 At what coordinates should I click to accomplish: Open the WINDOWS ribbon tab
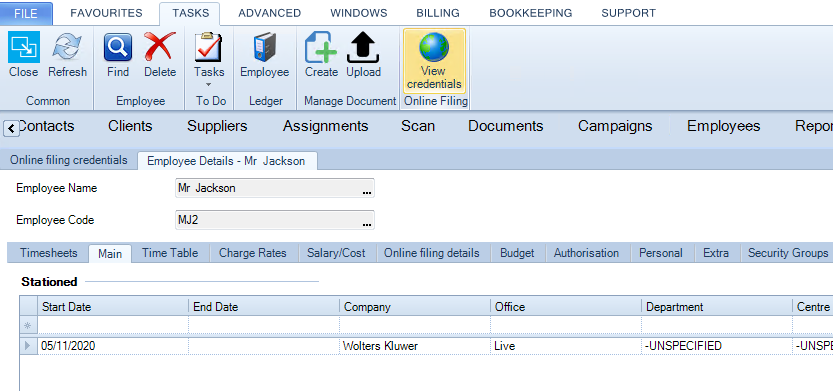(x=359, y=13)
